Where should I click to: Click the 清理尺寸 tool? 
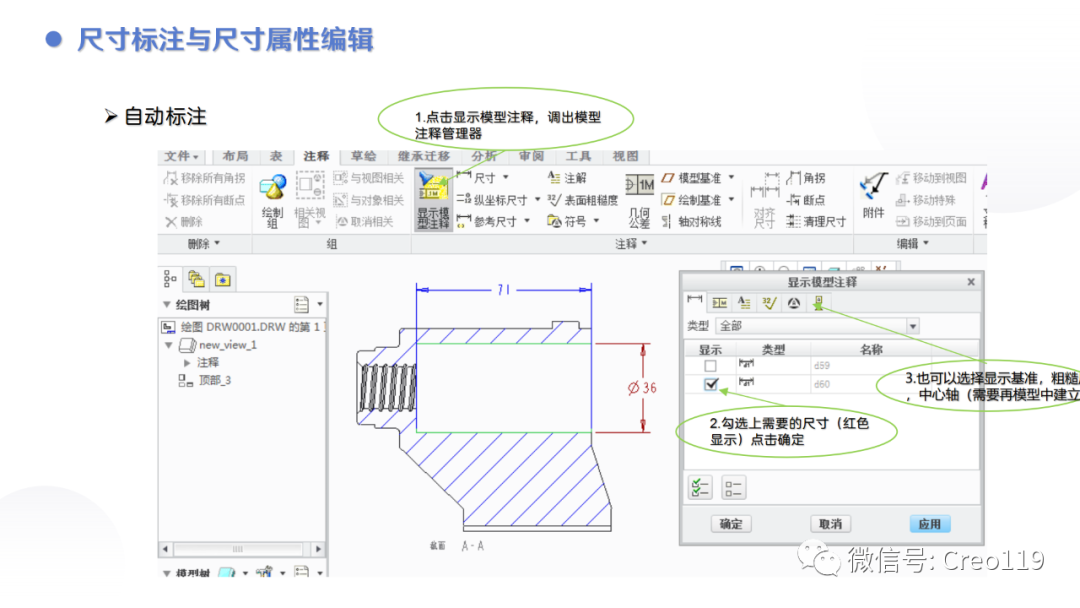tap(816, 222)
